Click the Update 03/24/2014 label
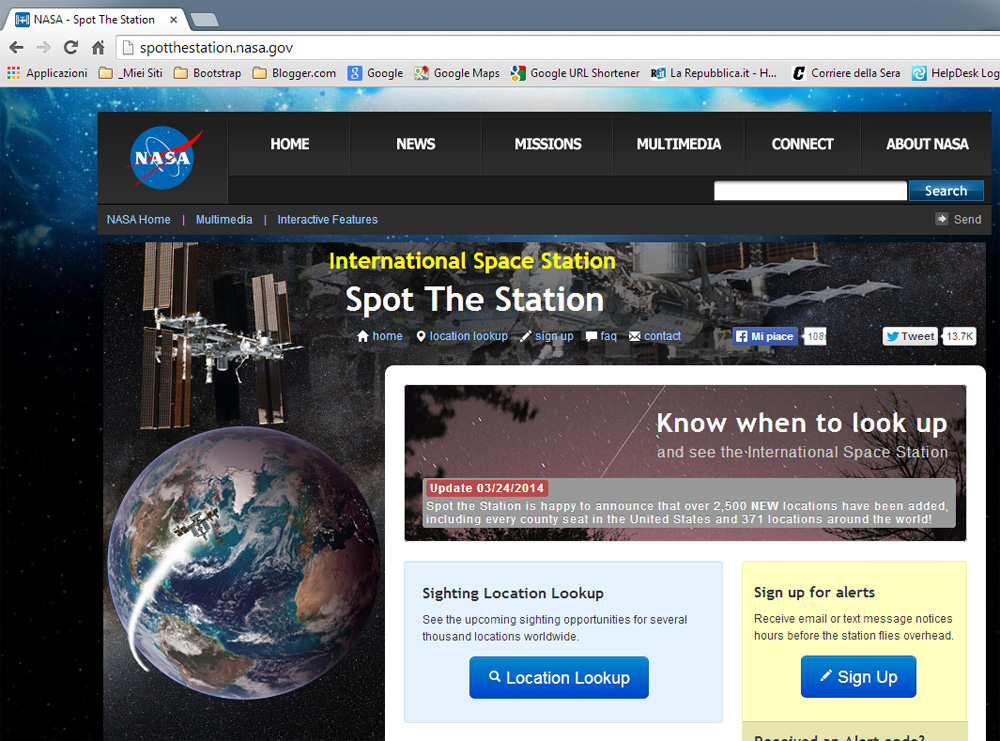The height and width of the screenshot is (741, 1000). pyautogui.click(x=487, y=488)
